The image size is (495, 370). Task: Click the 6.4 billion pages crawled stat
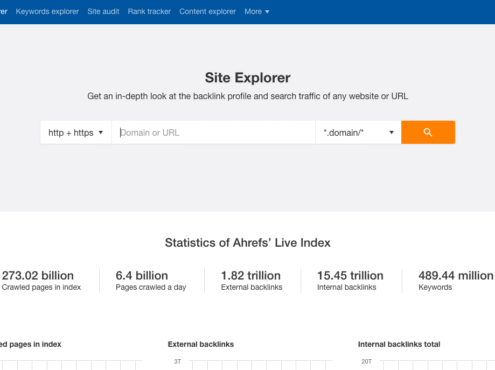coord(151,280)
